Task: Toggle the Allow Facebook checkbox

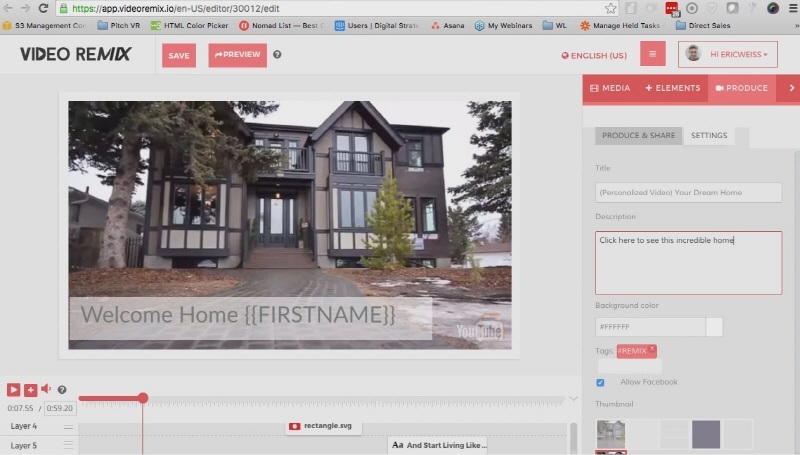Action: pyautogui.click(x=601, y=383)
